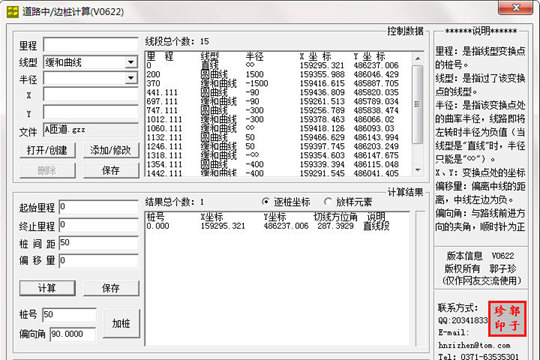Click the 起始里程 input field
This screenshot has height=360, width=540.
[x=98, y=207]
